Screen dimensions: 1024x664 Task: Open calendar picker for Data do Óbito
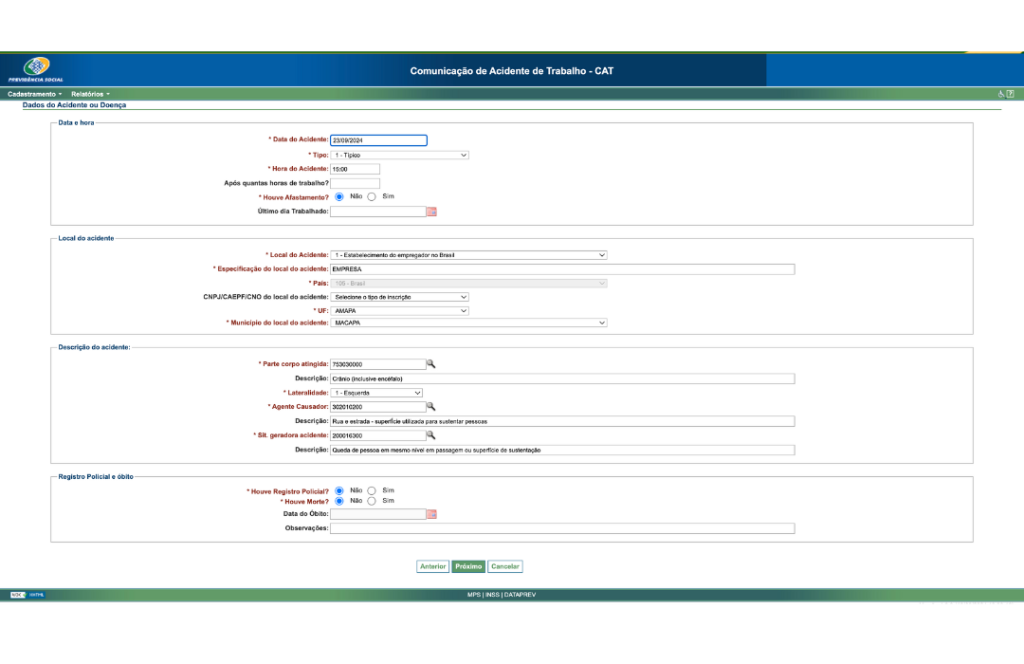432,514
